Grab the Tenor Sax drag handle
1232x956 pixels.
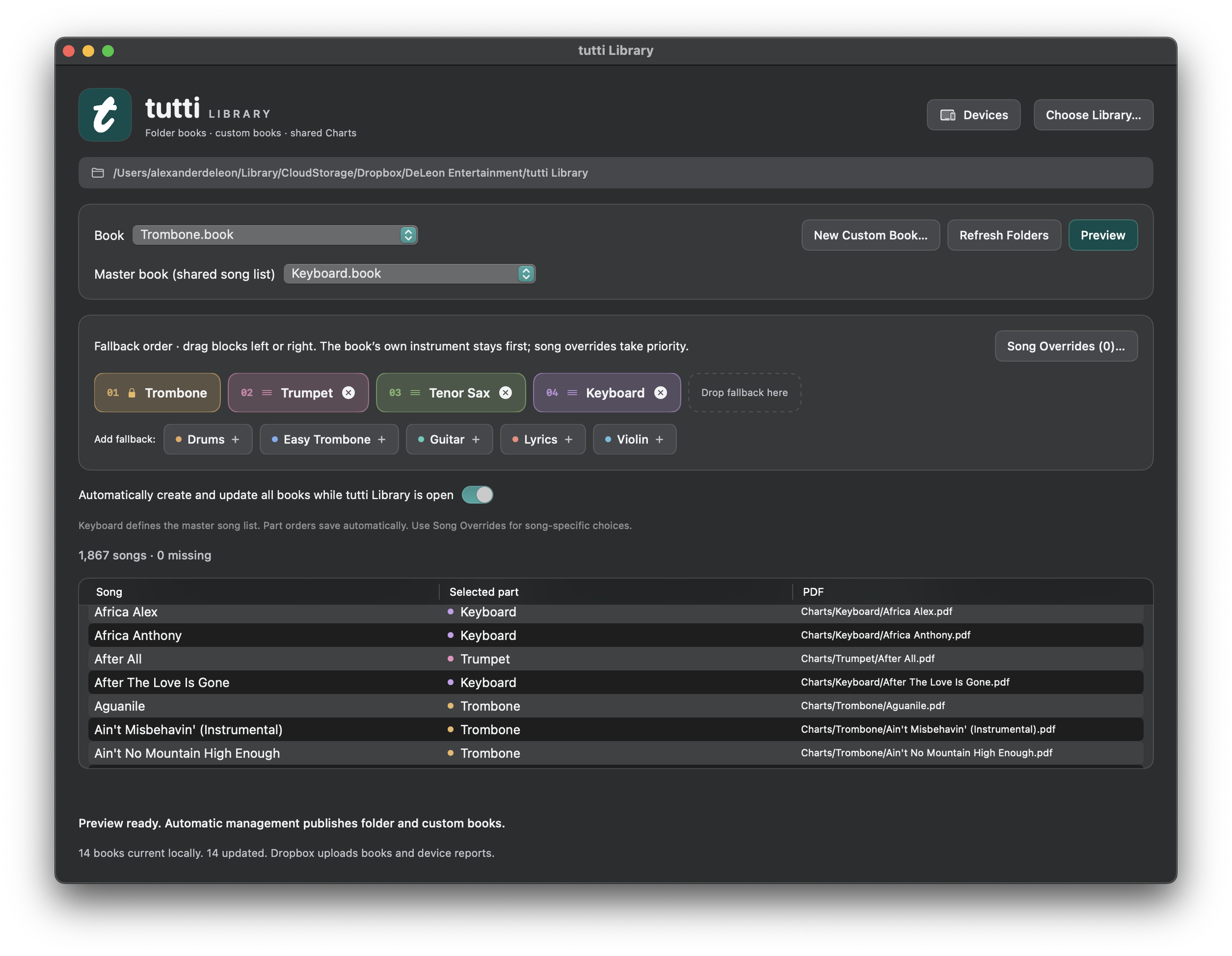tap(415, 393)
